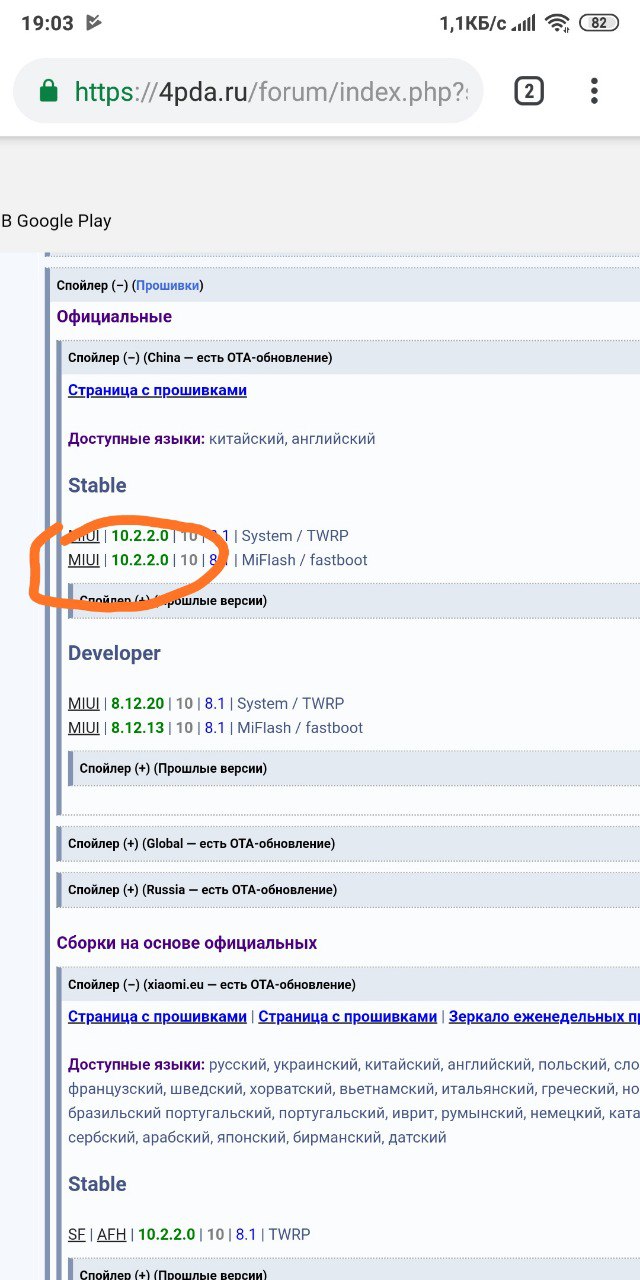The width and height of the screenshot is (640, 1280).
Task: Select the 8.12.13 version number
Action: point(138,728)
